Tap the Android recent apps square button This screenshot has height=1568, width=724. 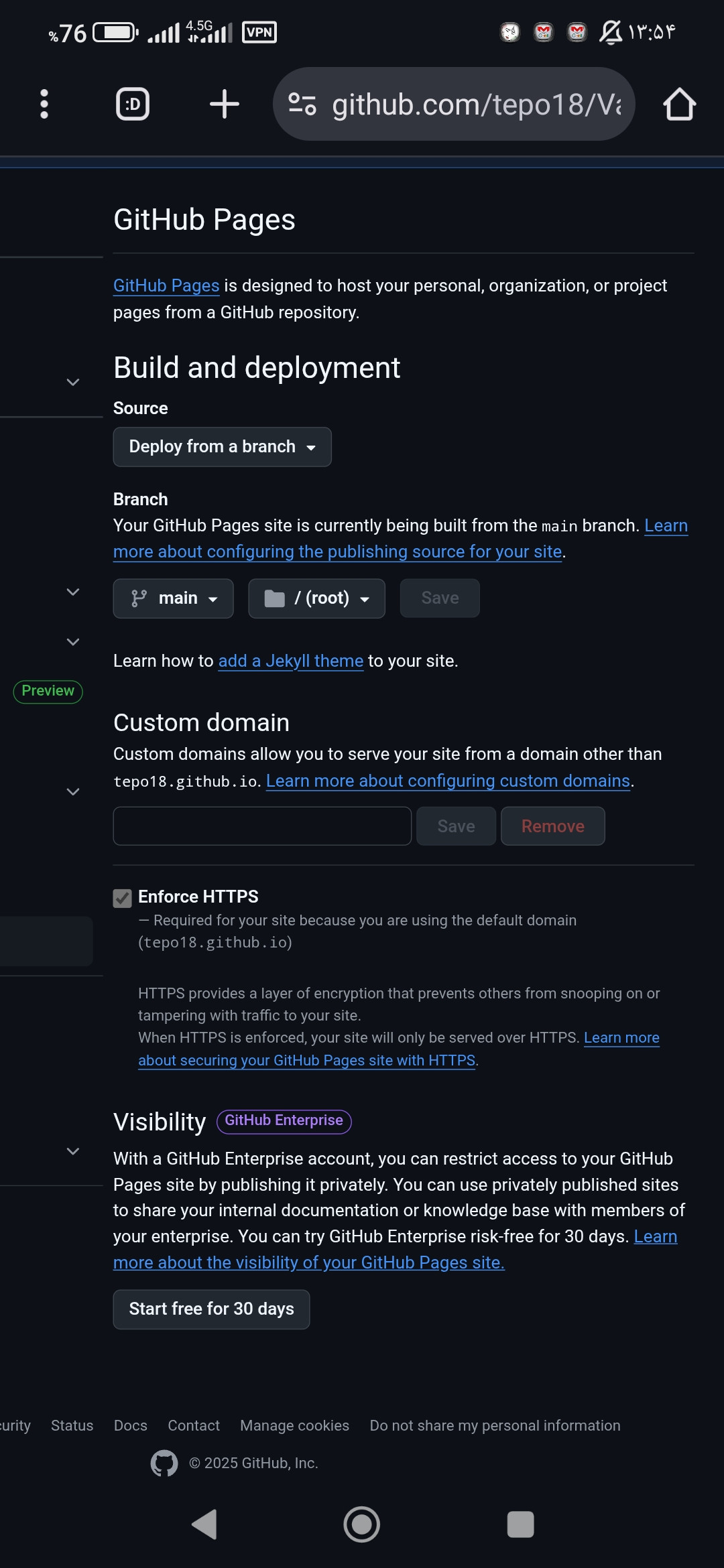[520, 1524]
